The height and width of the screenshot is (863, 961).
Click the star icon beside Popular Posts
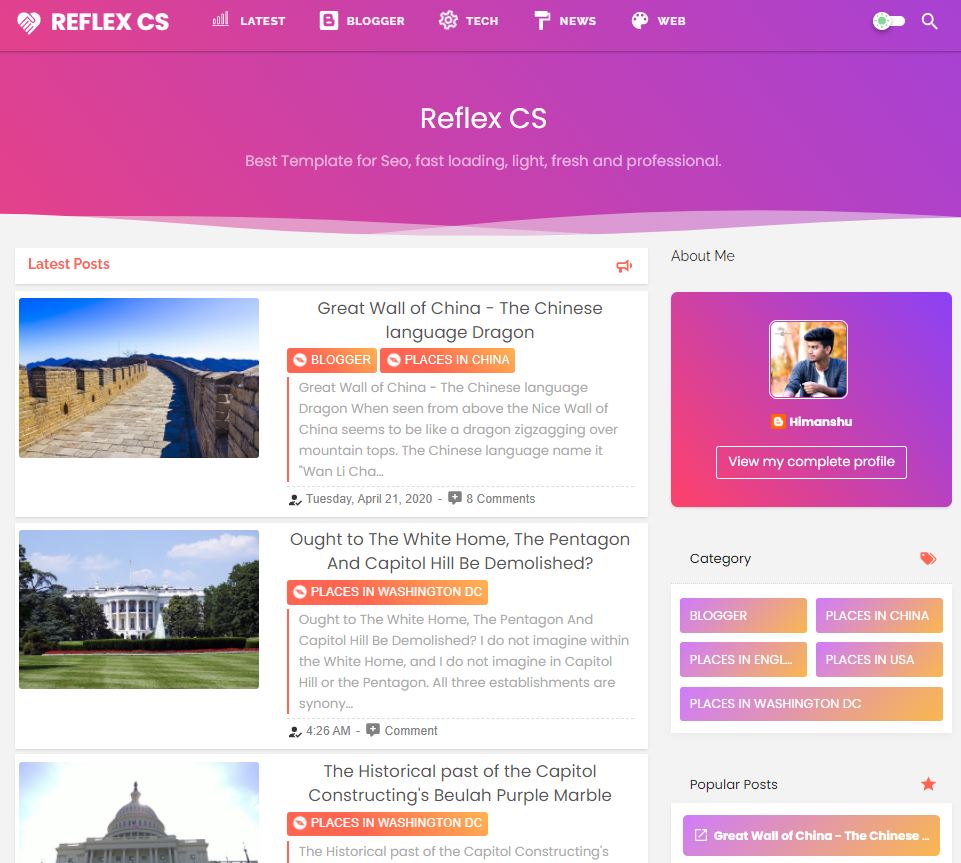click(x=927, y=786)
